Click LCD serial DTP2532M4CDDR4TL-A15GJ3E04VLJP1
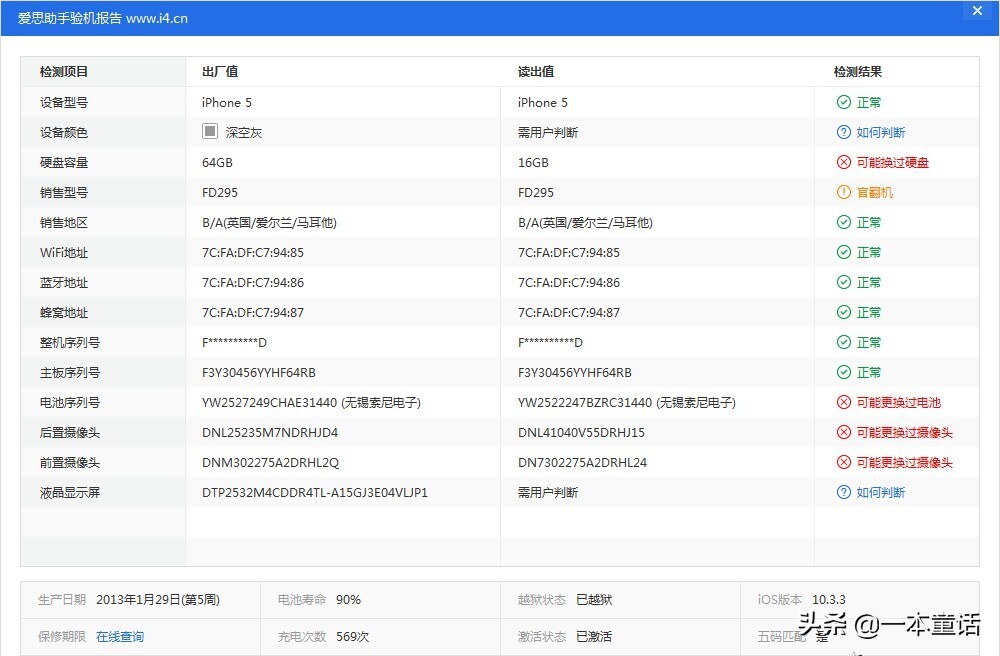This screenshot has width=1000, height=656. coord(315,492)
